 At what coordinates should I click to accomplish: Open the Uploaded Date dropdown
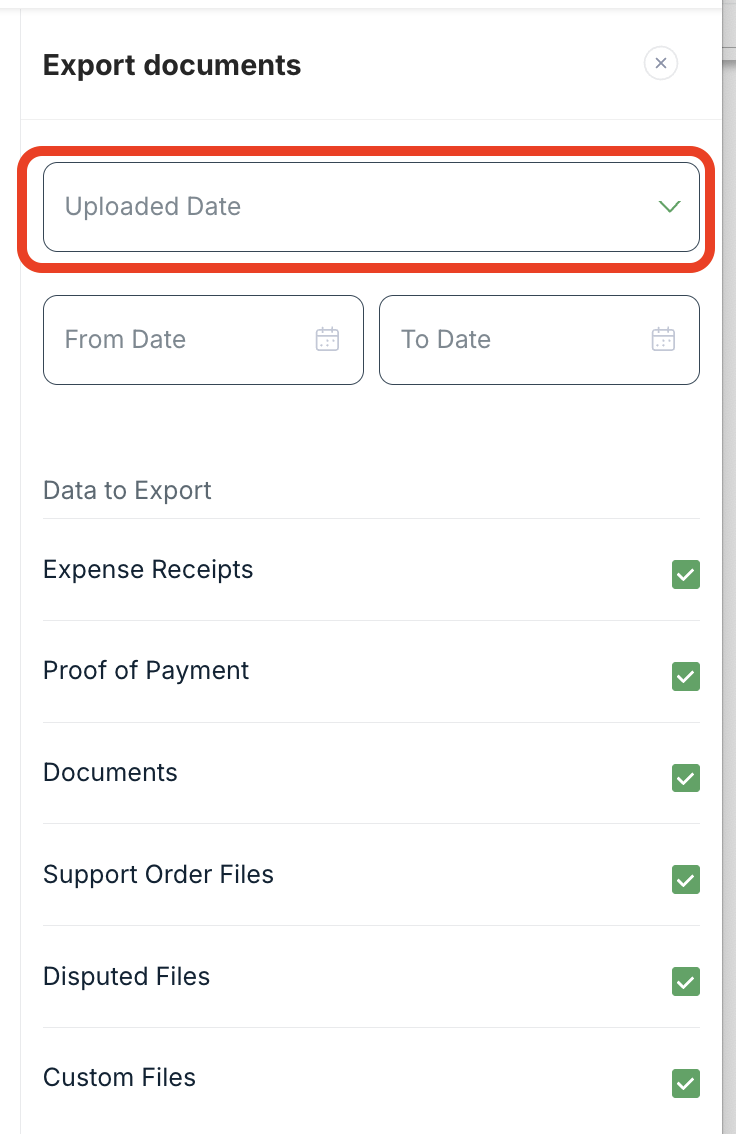370,207
